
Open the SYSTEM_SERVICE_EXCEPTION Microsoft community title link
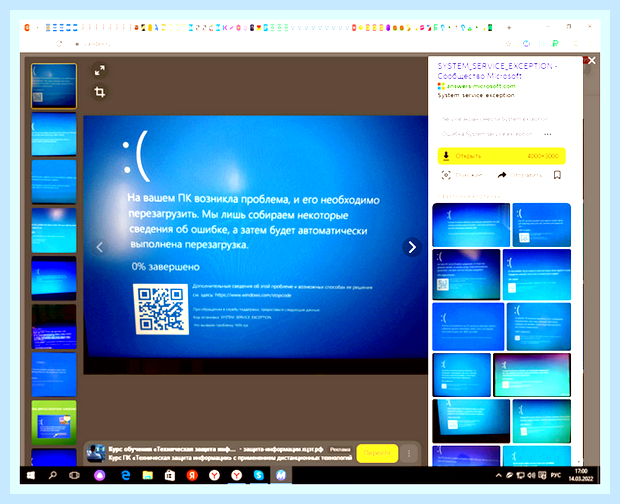click(497, 71)
